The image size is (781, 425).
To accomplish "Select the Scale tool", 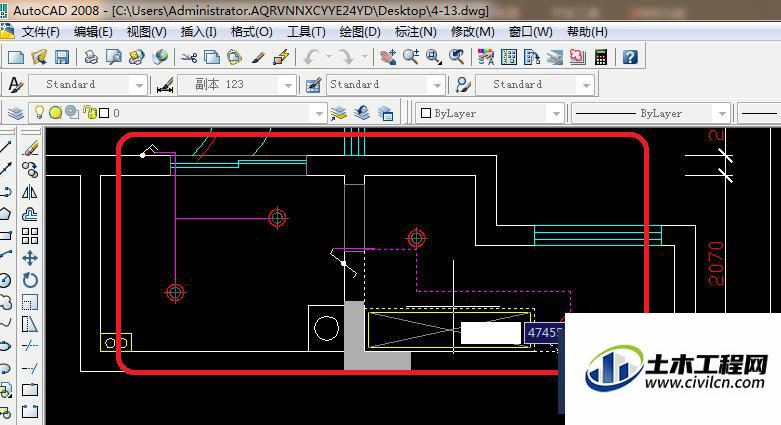I will [x=30, y=302].
